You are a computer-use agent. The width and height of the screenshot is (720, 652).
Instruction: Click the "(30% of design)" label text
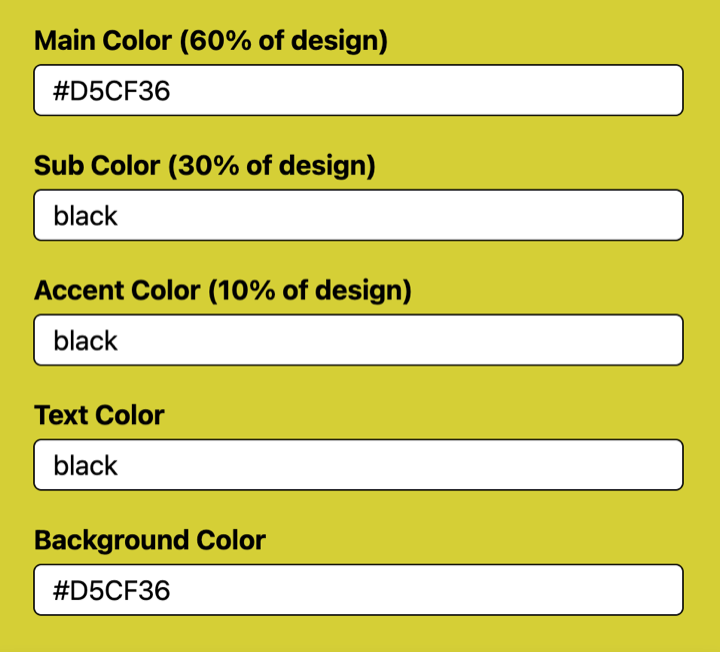coord(272,166)
